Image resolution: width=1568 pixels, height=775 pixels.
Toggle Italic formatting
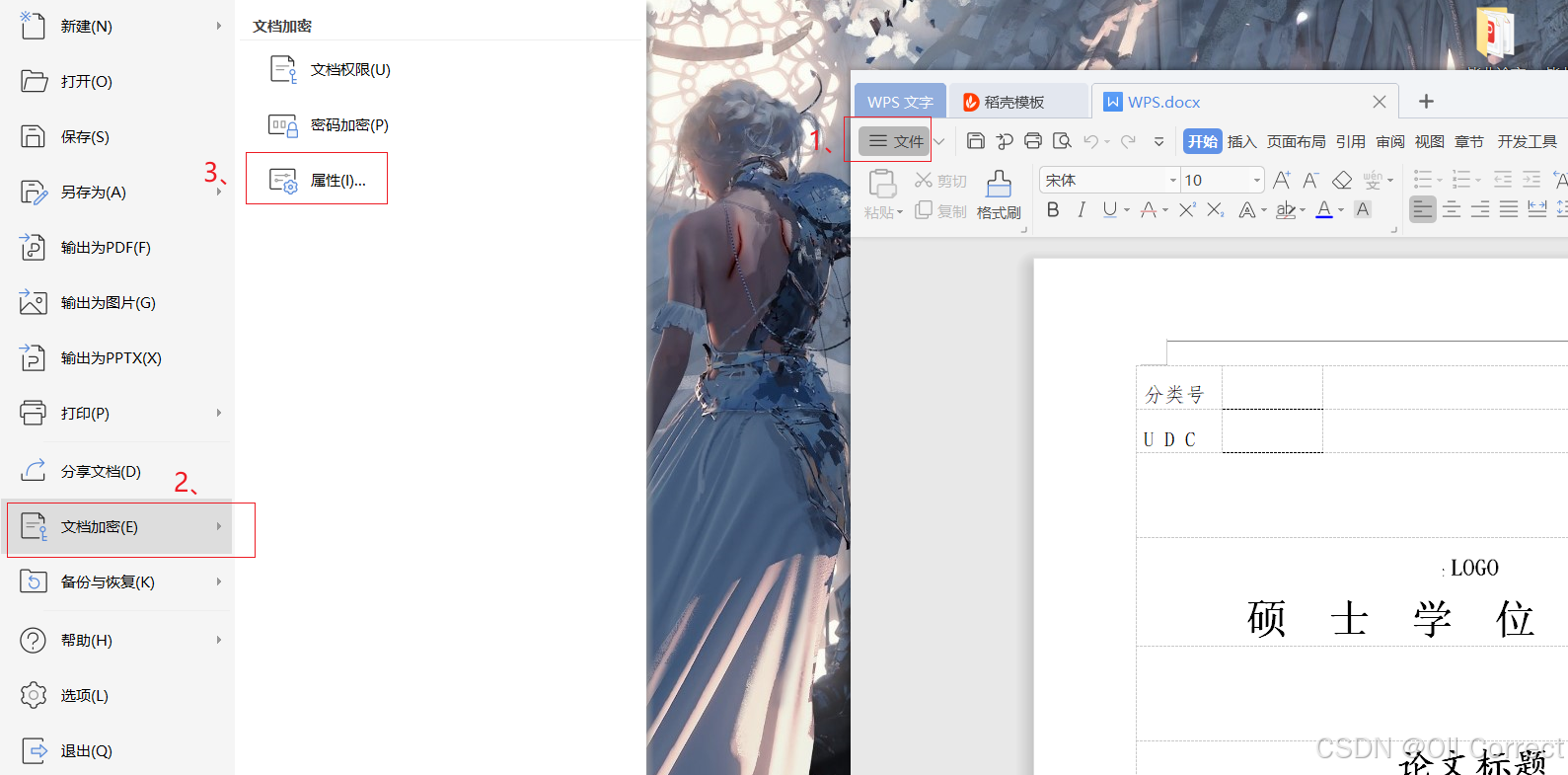pyautogui.click(x=1082, y=209)
